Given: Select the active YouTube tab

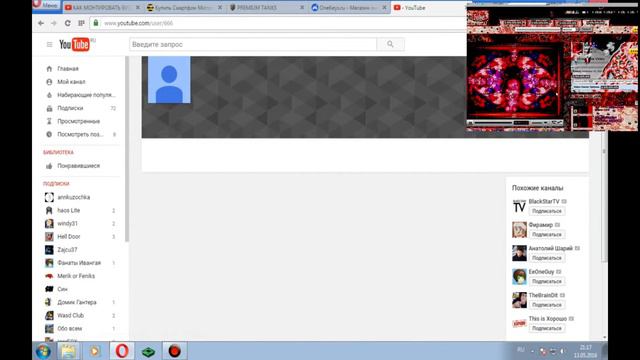Looking at the screenshot, I should tap(428, 7).
